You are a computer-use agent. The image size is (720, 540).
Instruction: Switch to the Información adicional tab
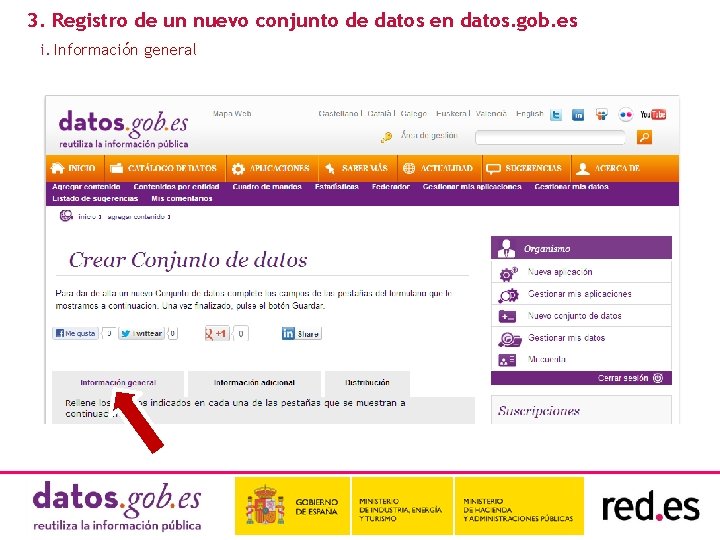point(254,383)
